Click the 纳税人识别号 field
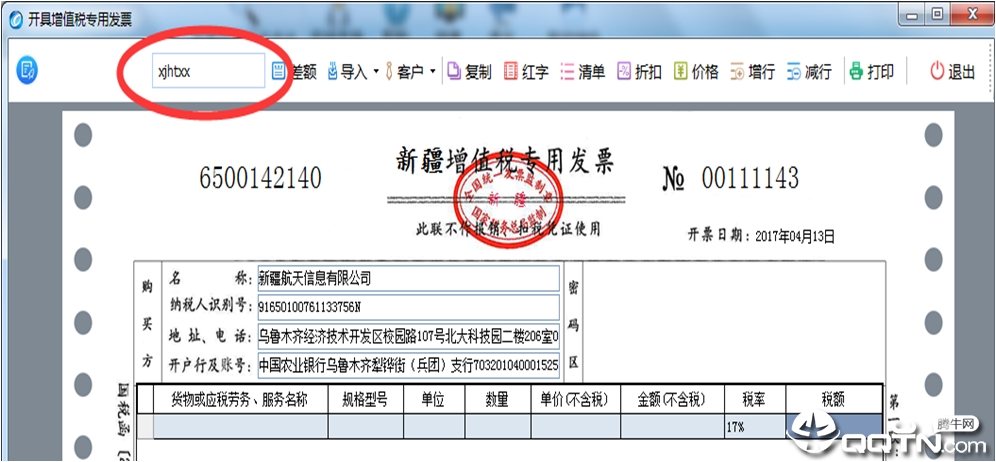The width and height of the screenshot is (996, 462). click(x=408, y=307)
